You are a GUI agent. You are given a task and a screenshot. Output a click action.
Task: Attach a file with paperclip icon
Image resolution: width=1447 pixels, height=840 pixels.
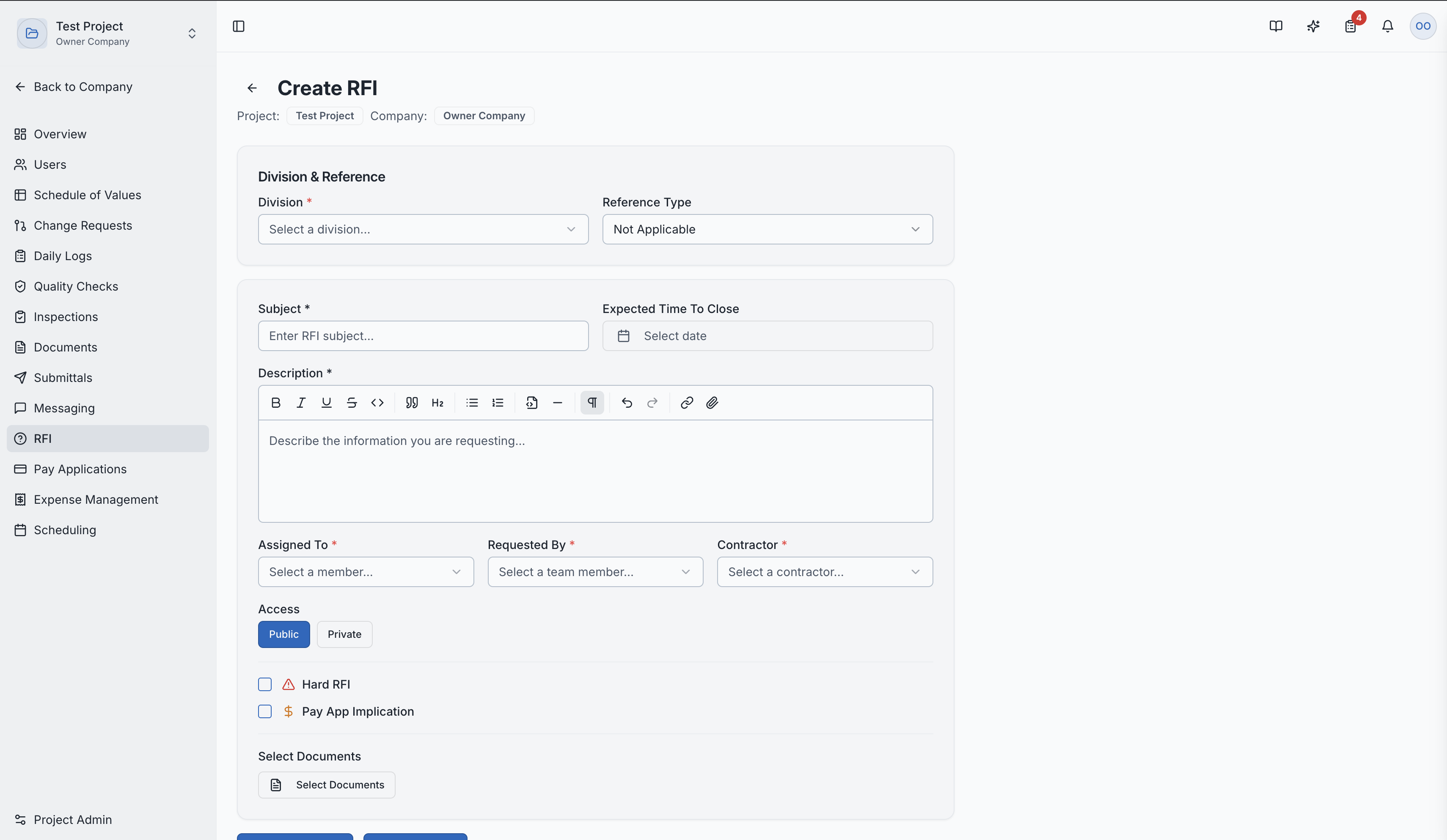click(x=712, y=403)
